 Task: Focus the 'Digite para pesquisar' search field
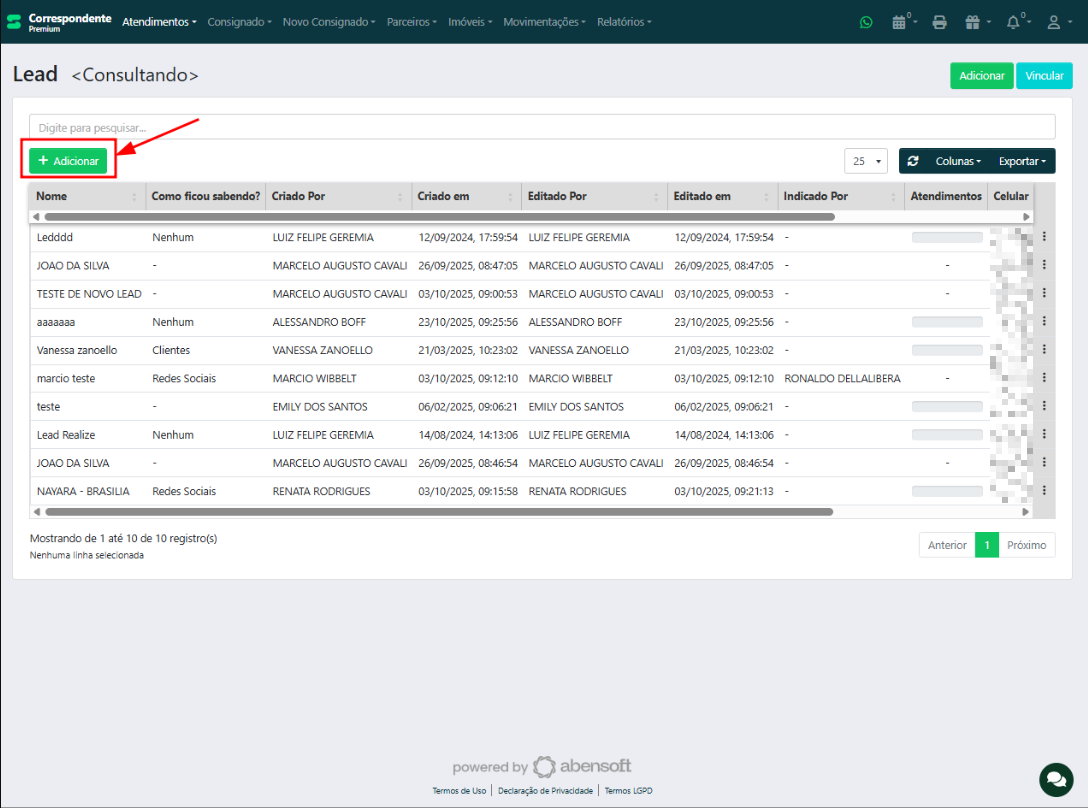coord(542,128)
